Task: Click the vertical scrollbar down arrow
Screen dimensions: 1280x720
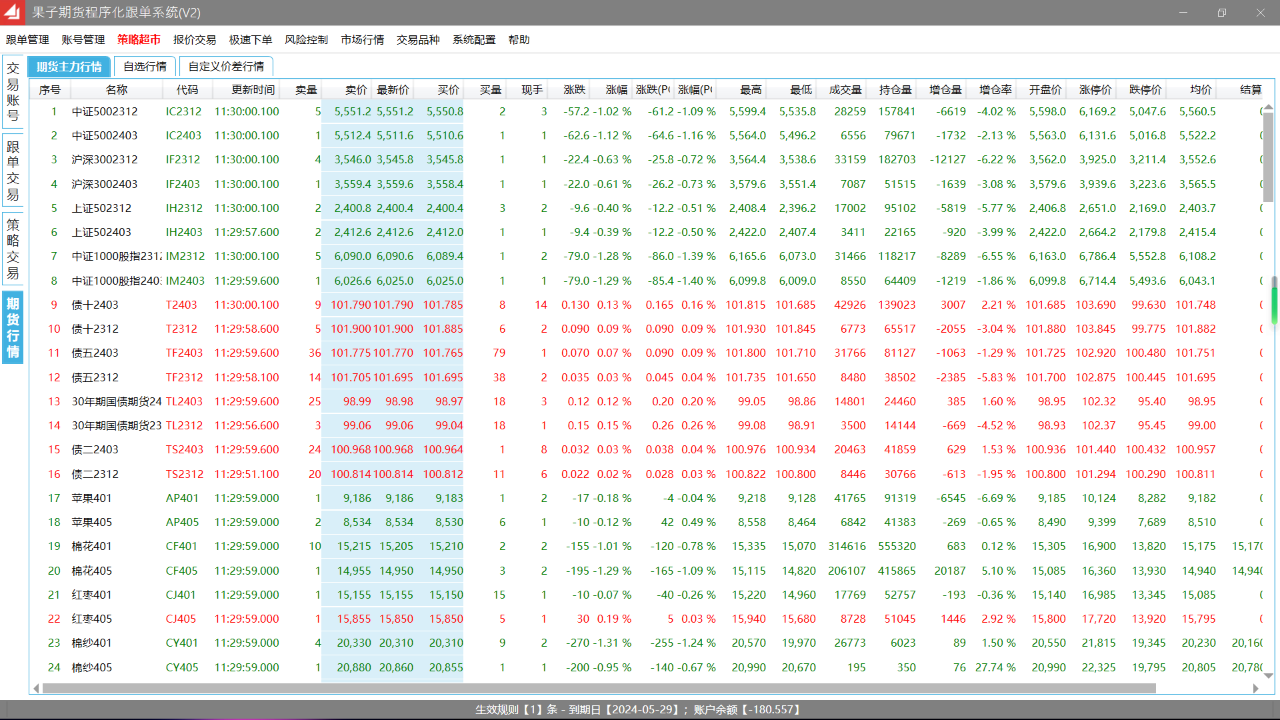Action: pyautogui.click(x=1268, y=676)
